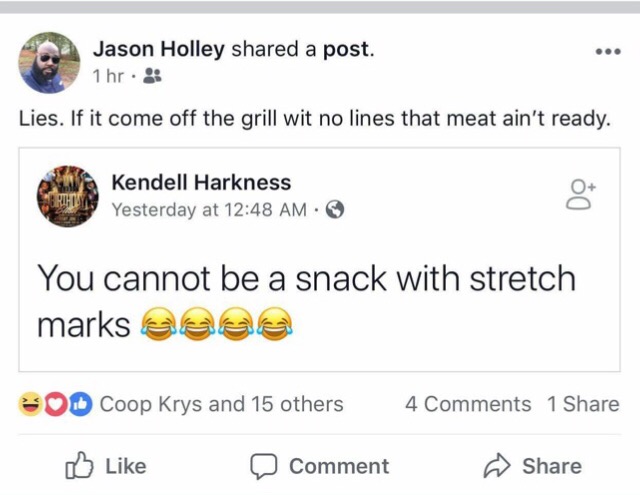Click the add friend icon
640x495 pixels.
tap(580, 193)
